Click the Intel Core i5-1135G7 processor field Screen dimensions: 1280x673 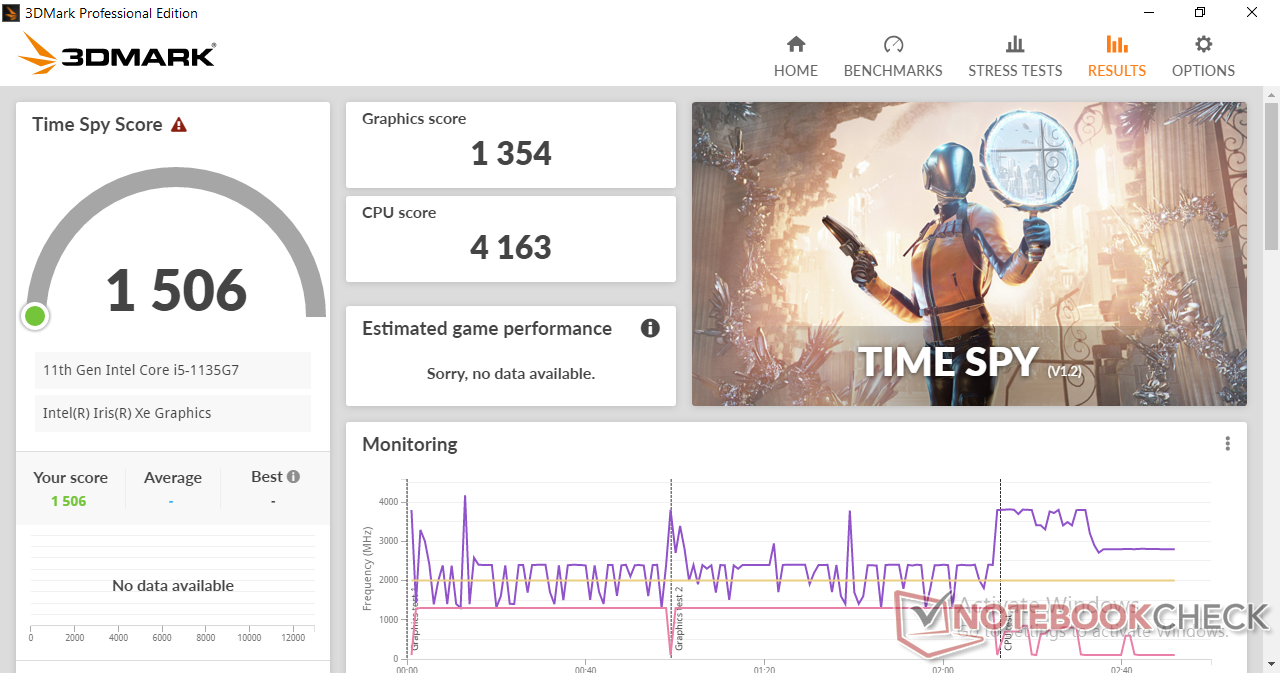coord(173,370)
